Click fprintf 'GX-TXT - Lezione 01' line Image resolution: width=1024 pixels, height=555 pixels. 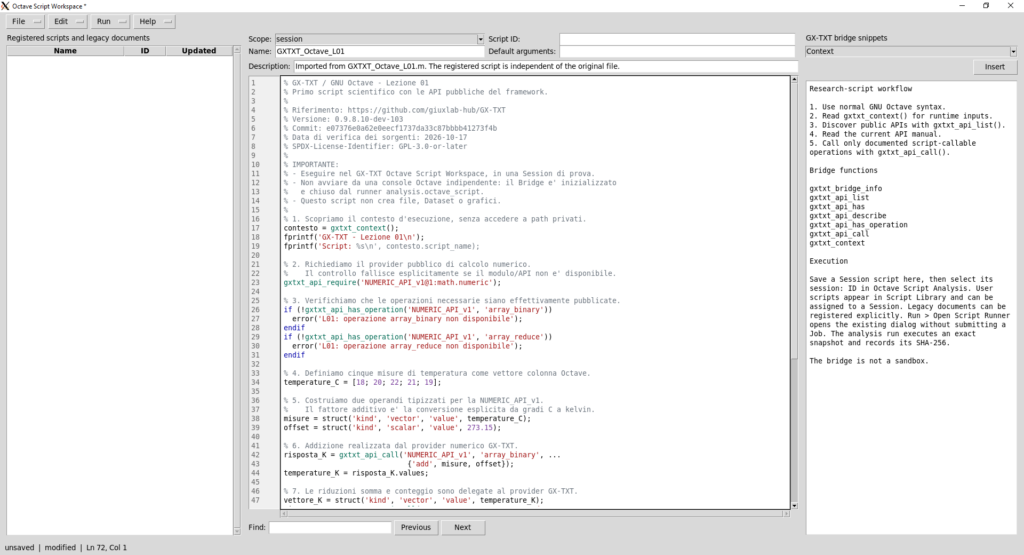[x=353, y=238]
